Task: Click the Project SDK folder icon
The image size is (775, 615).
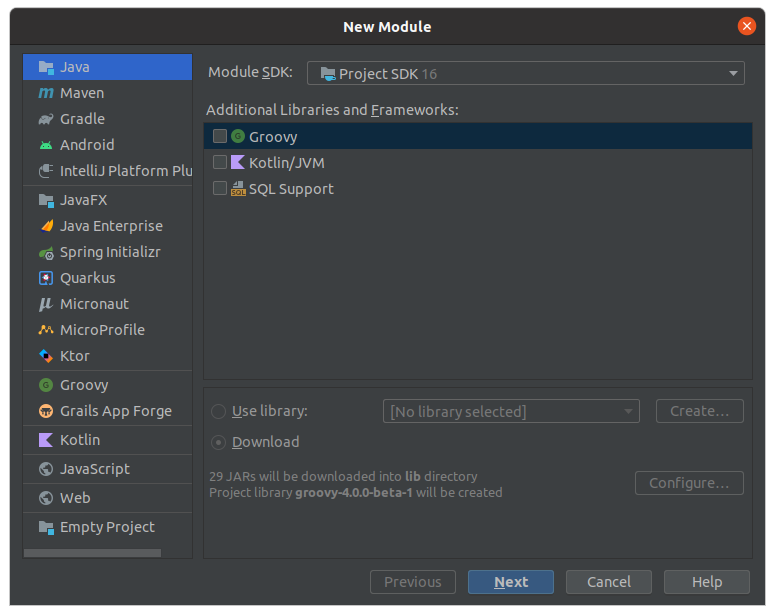Action: pos(328,74)
